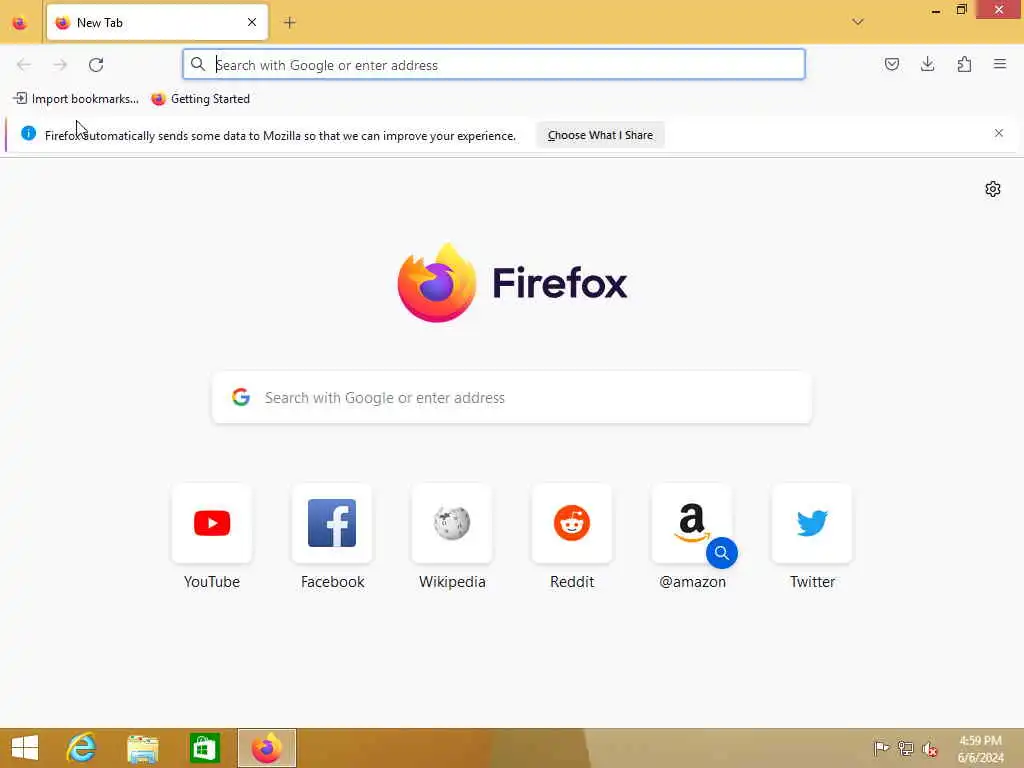Save to Pocket icon
Viewport: 1024px width, 768px height.
891,64
